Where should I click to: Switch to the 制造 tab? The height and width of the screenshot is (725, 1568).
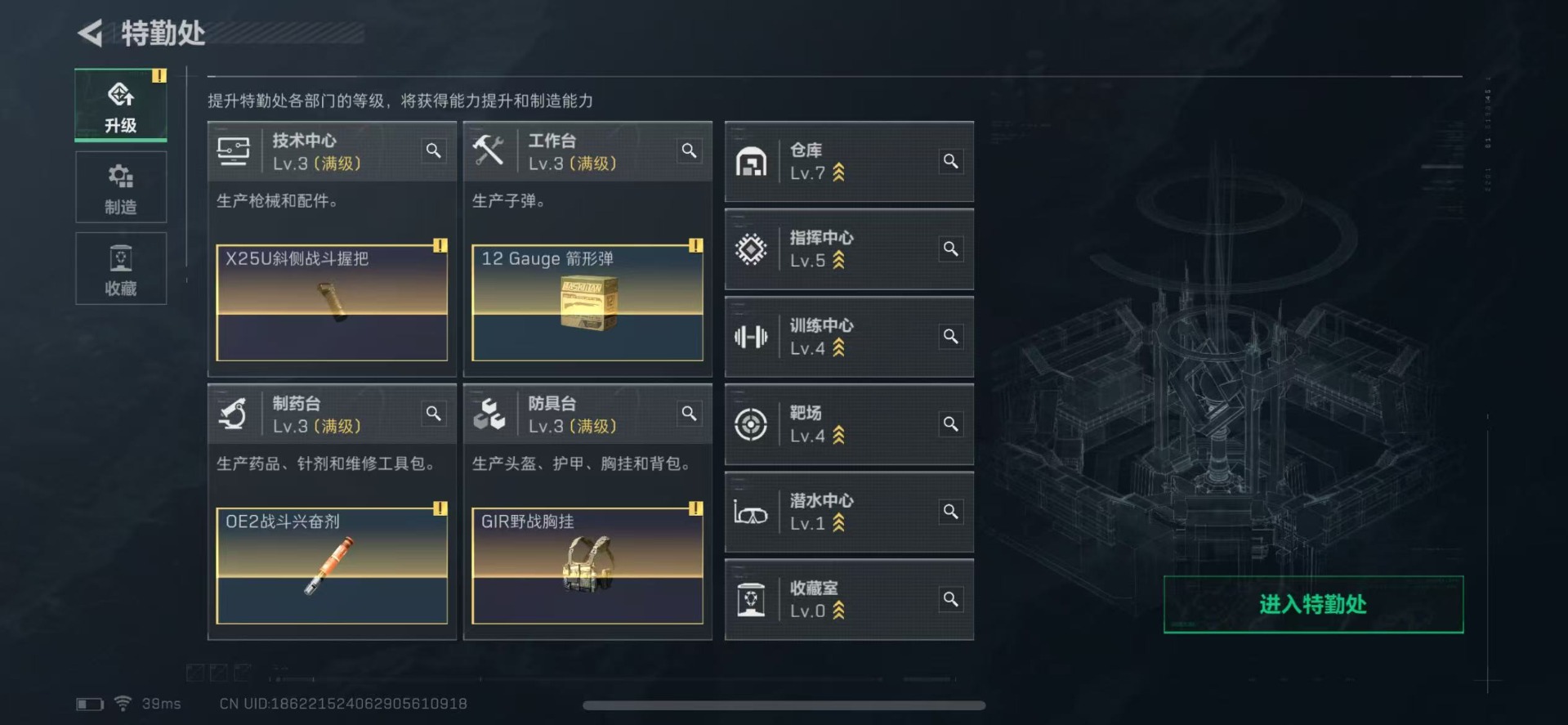point(121,187)
